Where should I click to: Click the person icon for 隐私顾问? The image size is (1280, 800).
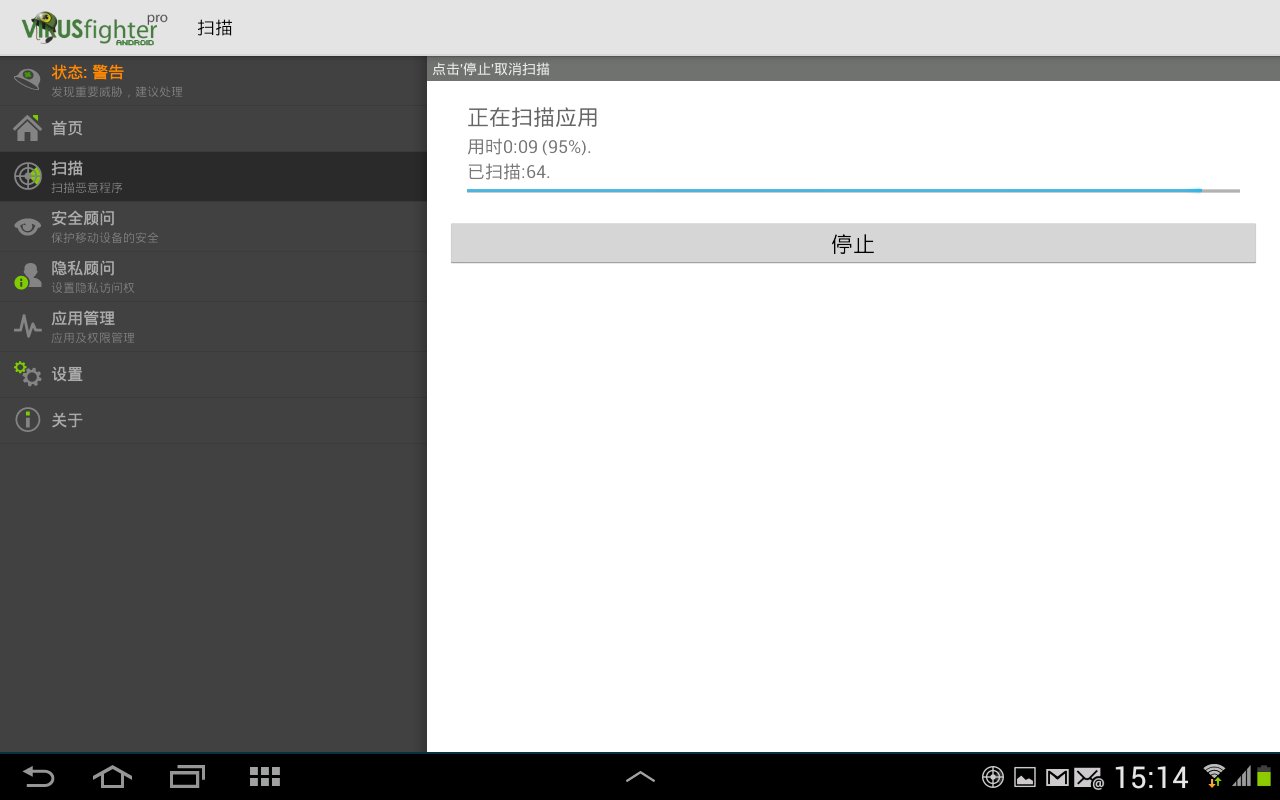(27, 277)
